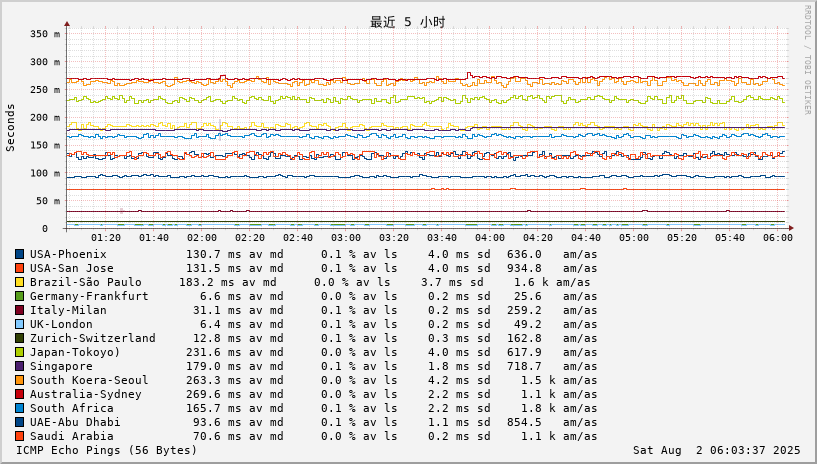Image resolution: width=817 pixels, height=464 pixels.
Task: Click the Australia-Sydney red legend swatch
Action: click(19, 394)
